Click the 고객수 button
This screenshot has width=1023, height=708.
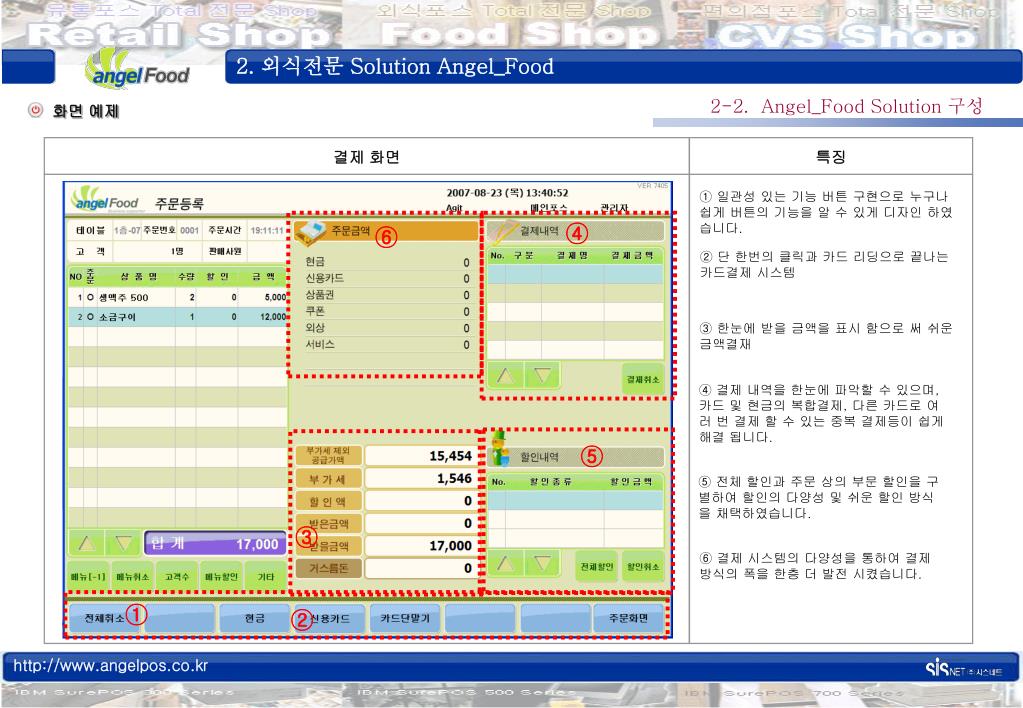point(177,577)
